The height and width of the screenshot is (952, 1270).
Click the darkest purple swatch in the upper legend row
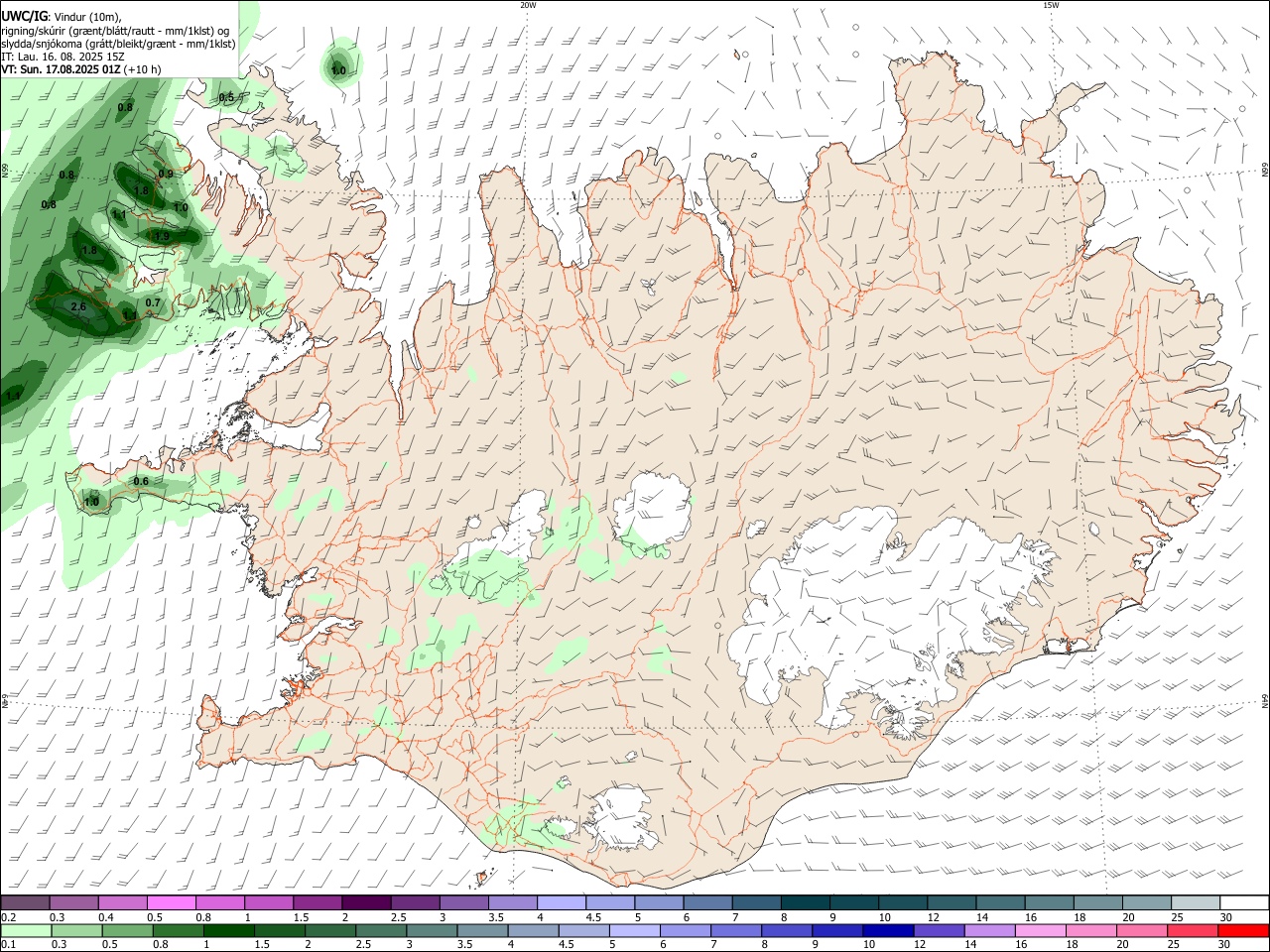coord(366,903)
